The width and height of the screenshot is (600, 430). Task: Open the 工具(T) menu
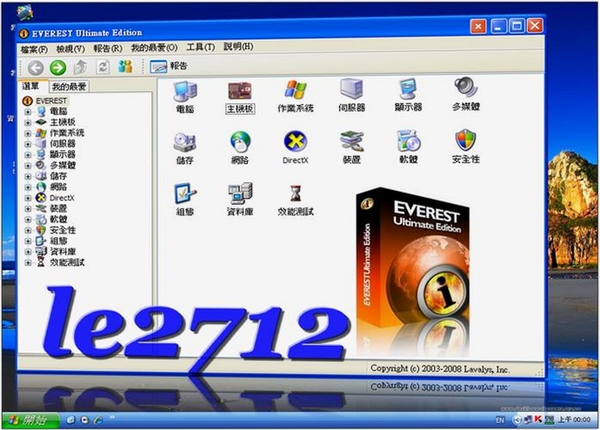(x=201, y=47)
